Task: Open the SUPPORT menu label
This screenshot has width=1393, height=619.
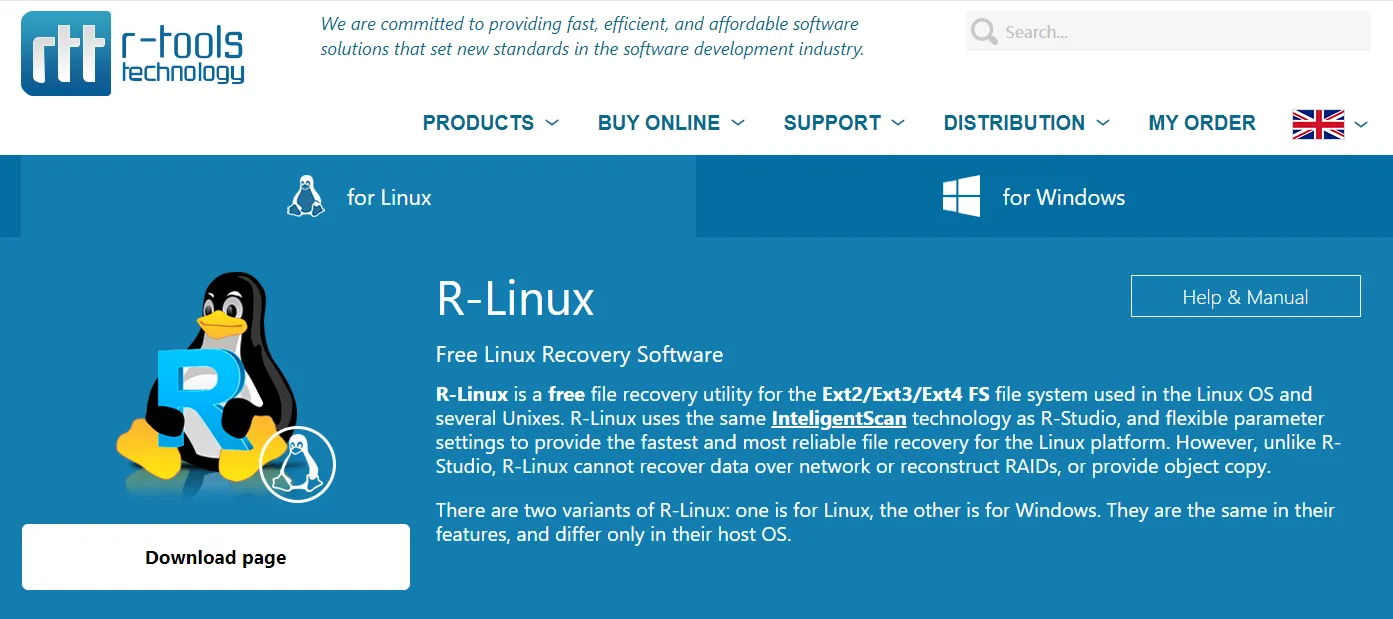Action: tap(832, 123)
